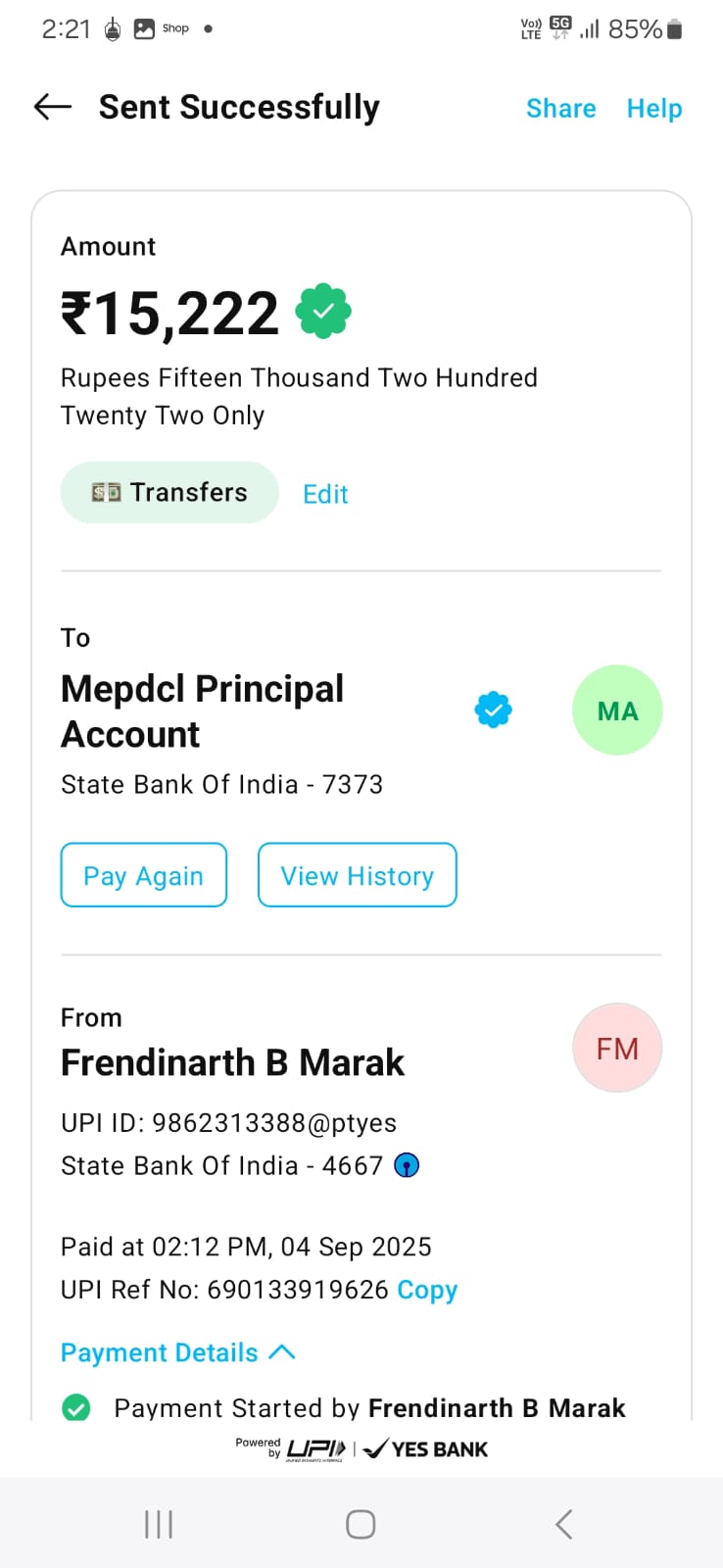Tap the Payment Details chevron arrow
This screenshot has height=1568, width=723.
[x=282, y=1352]
